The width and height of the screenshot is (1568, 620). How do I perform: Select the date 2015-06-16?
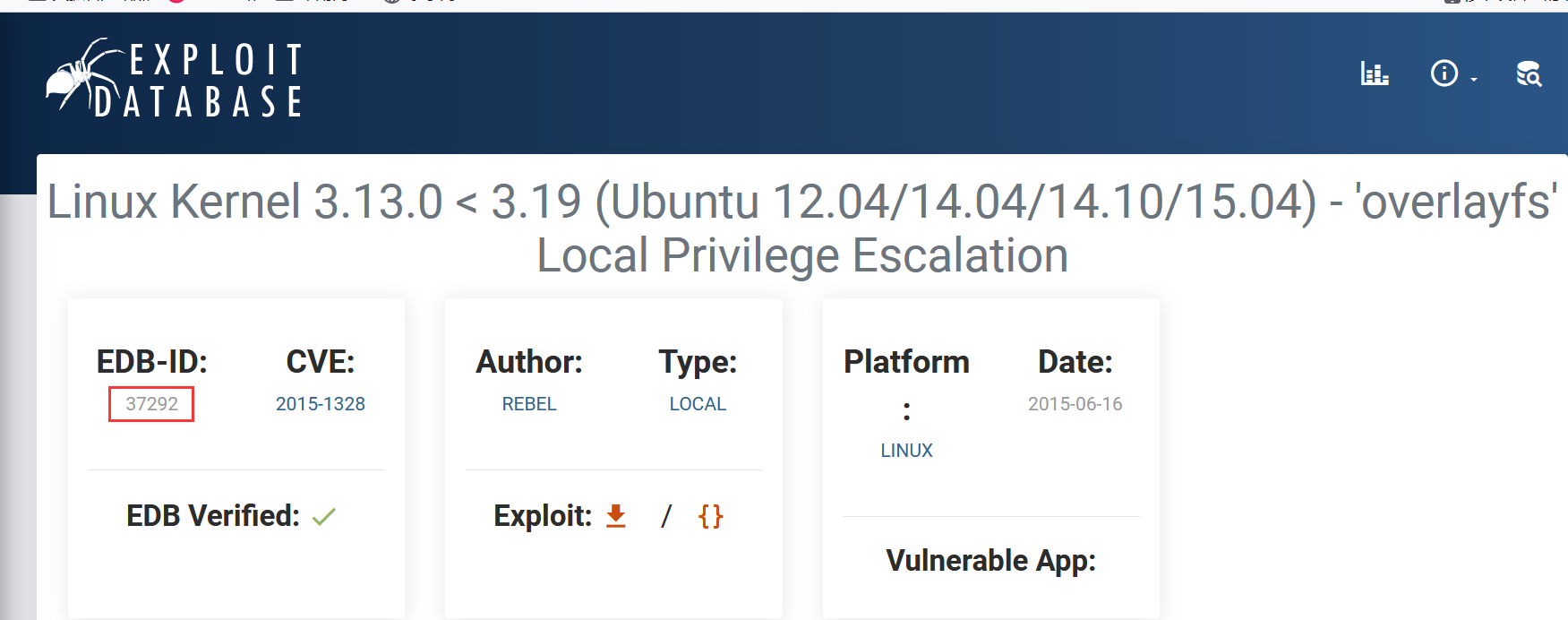click(x=1075, y=404)
